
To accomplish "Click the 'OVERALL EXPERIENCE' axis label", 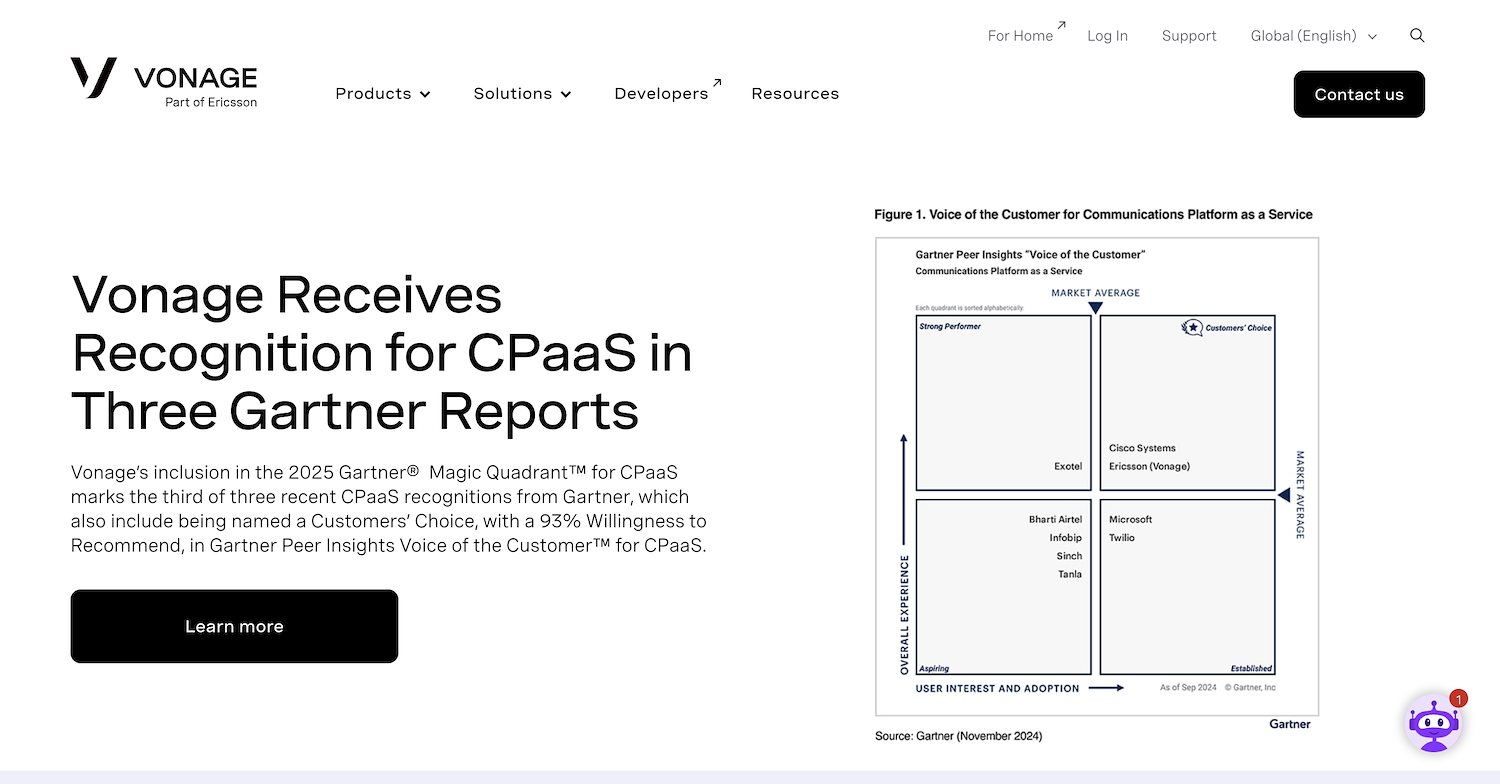I will pyautogui.click(x=905, y=614).
